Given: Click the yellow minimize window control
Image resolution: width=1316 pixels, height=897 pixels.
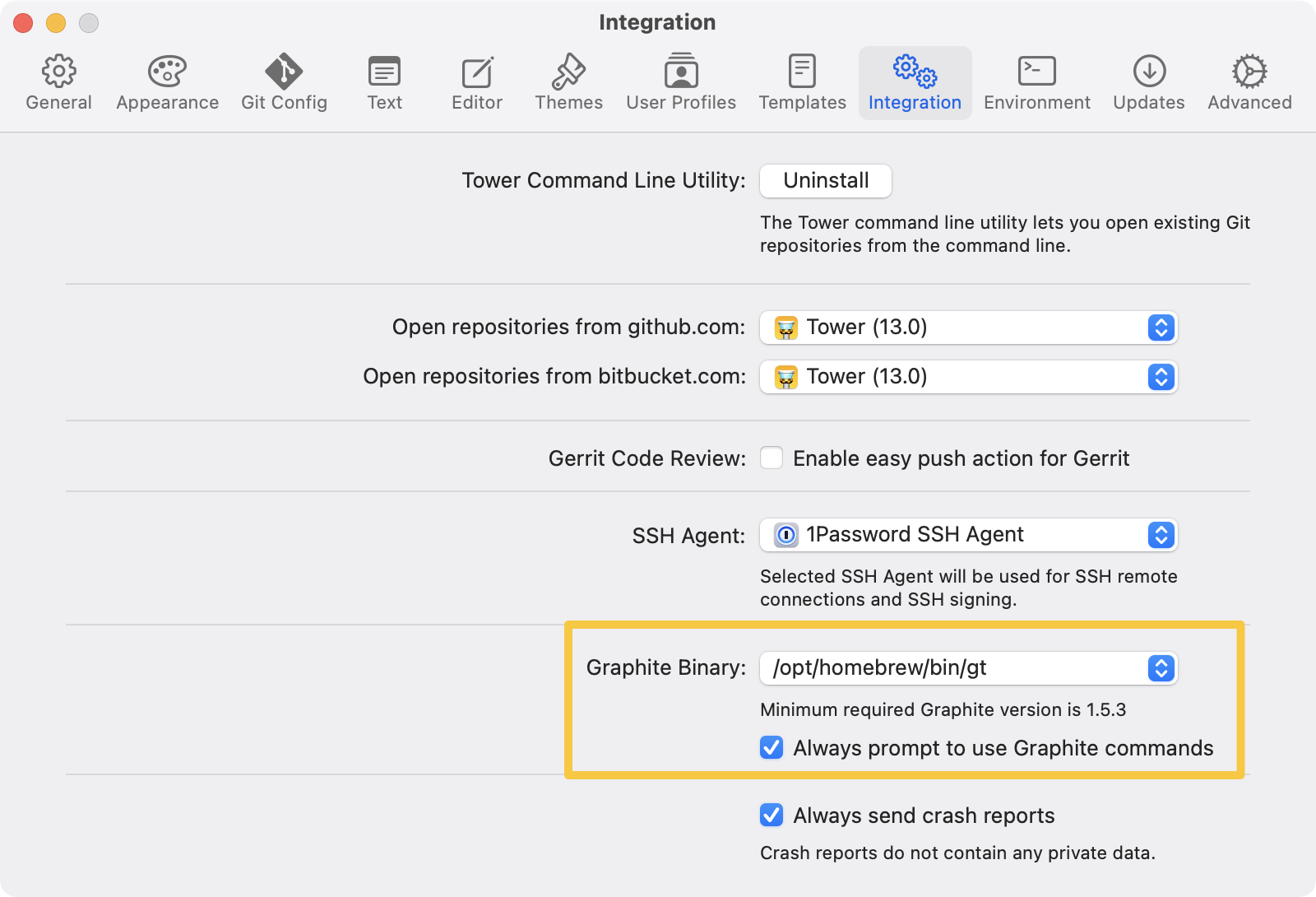Looking at the screenshot, I should [x=55, y=23].
